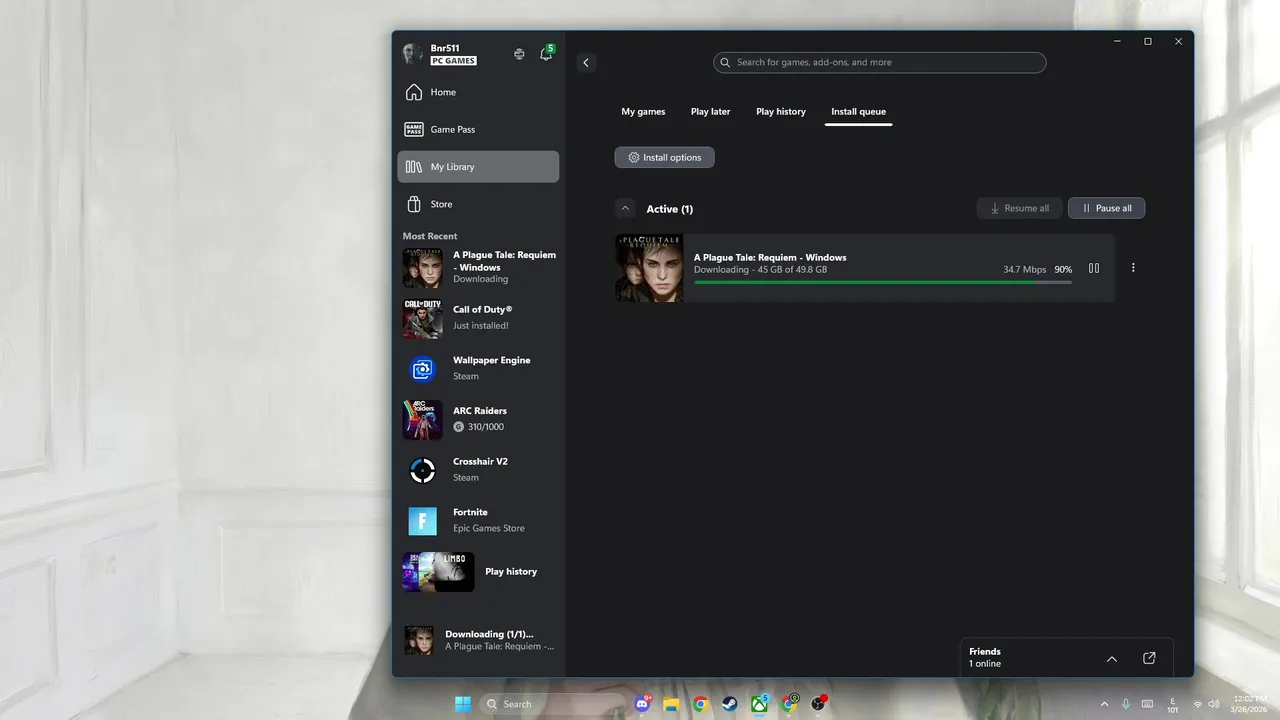1280x720 pixels.
Task: Switch to Play history tab
Action: [781, 112]
